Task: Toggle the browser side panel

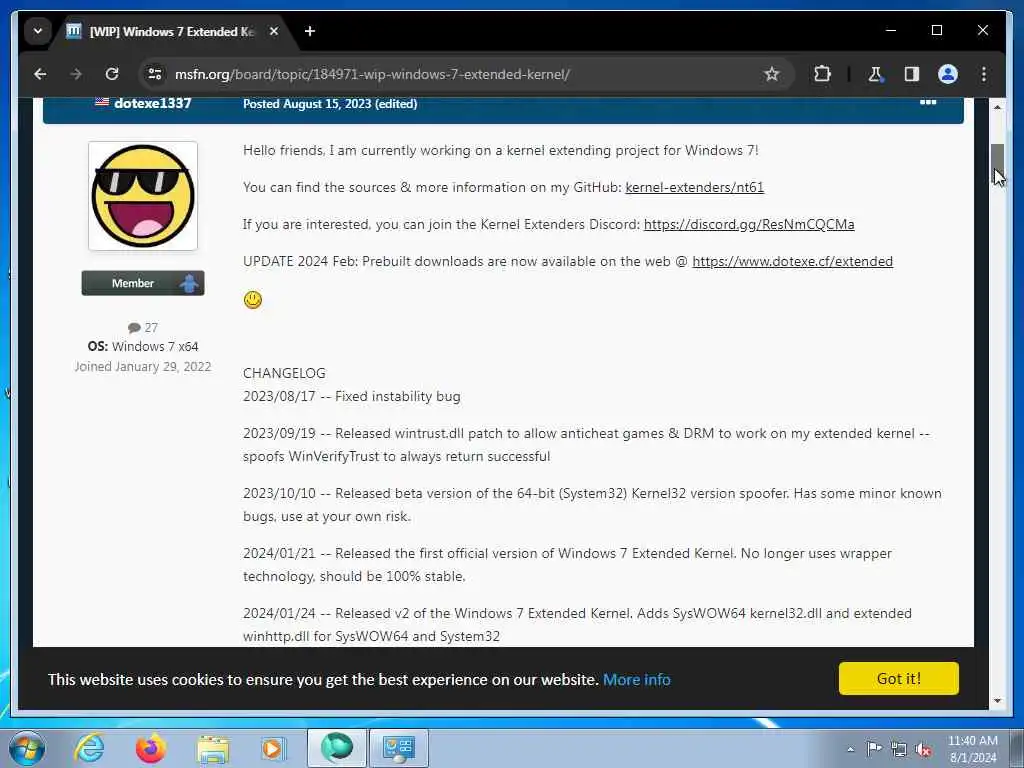Action: [912, 74]
